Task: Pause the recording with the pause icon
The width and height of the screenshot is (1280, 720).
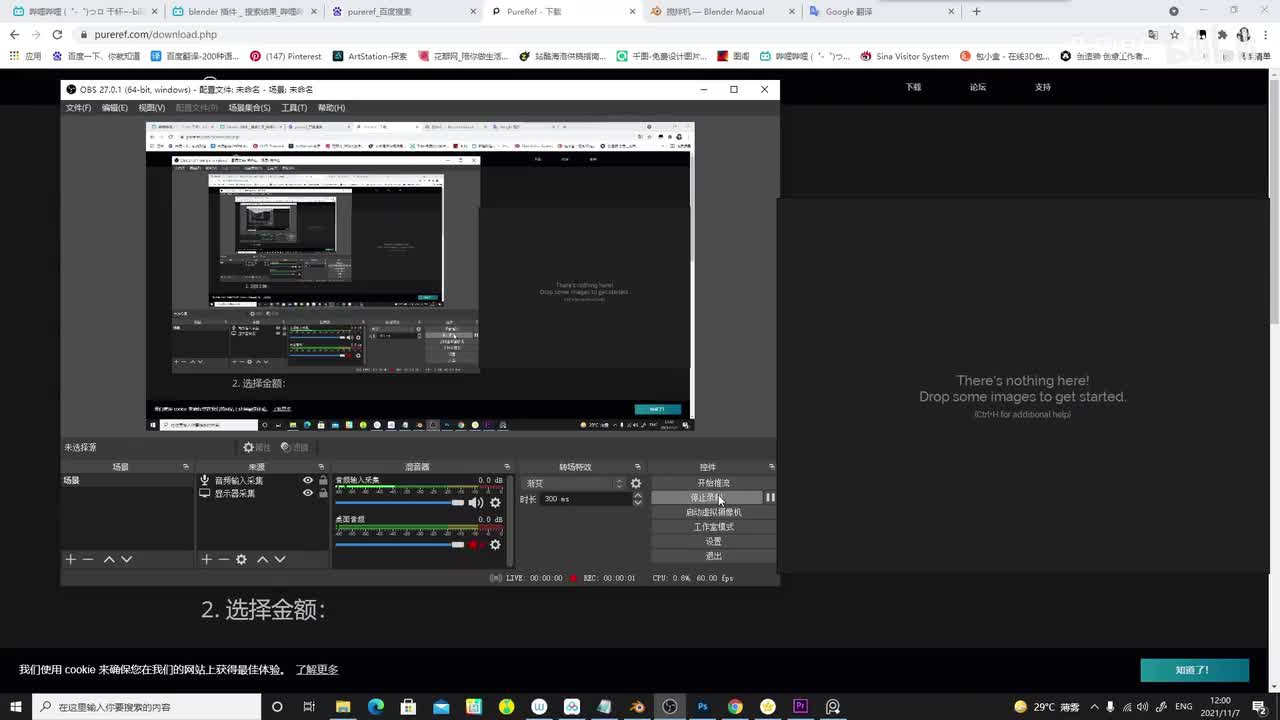Action: click(x=770, y=498)
